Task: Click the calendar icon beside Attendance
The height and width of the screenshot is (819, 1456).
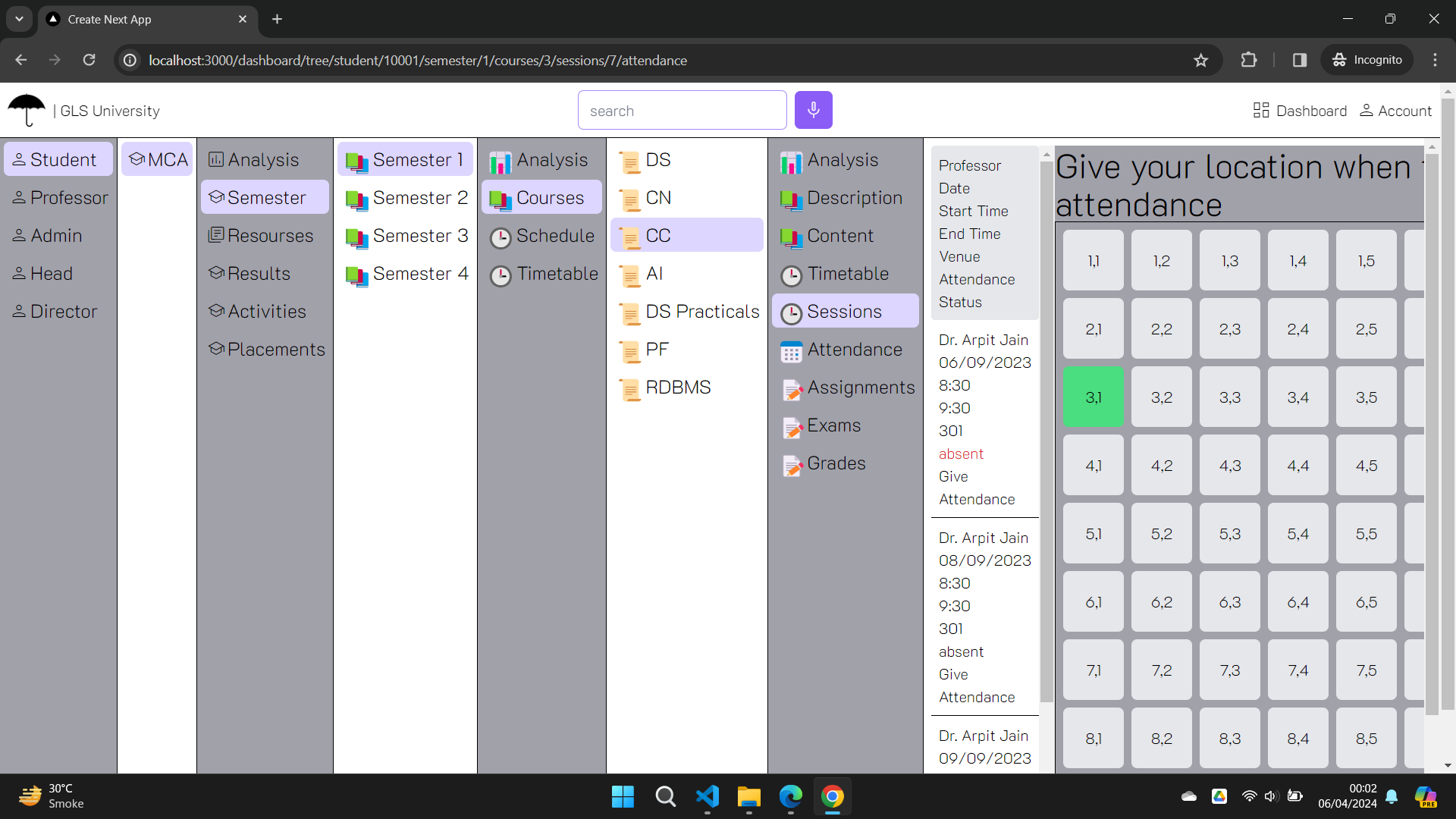Action: (791, 352)
